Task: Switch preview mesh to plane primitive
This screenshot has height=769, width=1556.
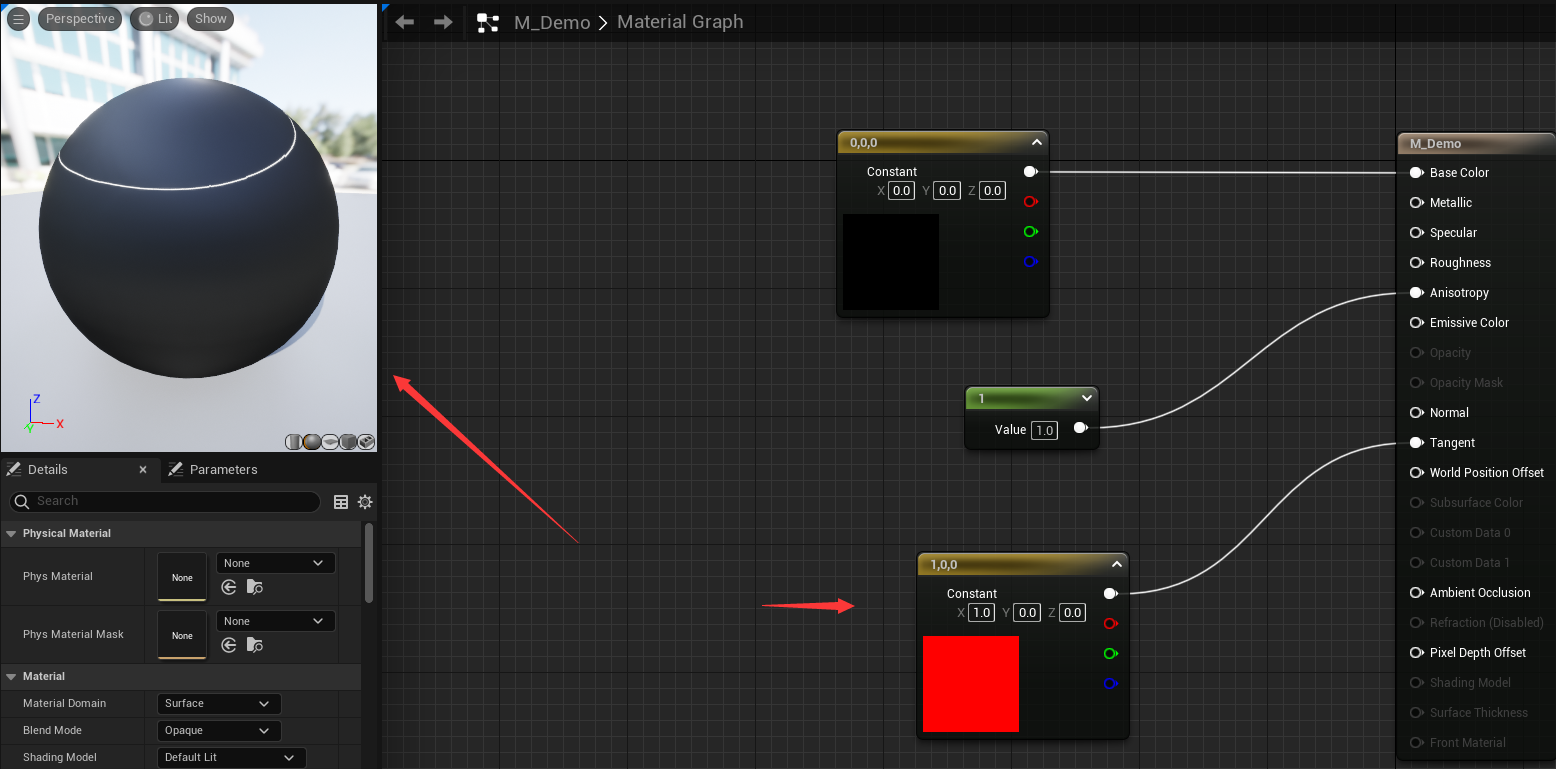Action: coord(330,442)
